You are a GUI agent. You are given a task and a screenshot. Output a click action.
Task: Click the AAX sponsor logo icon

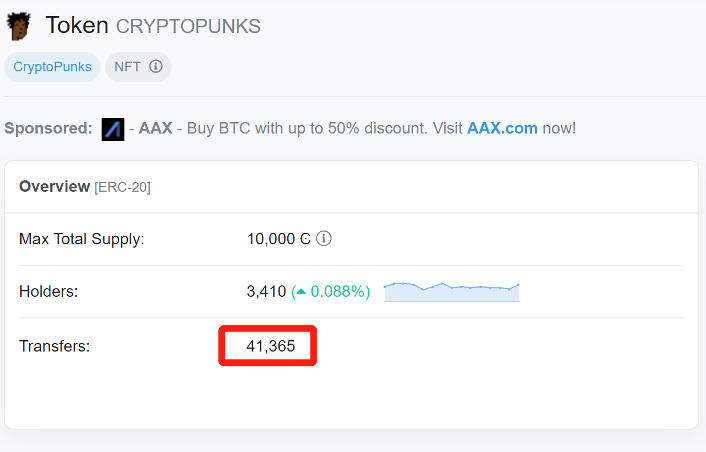click(x=113, y=129)
